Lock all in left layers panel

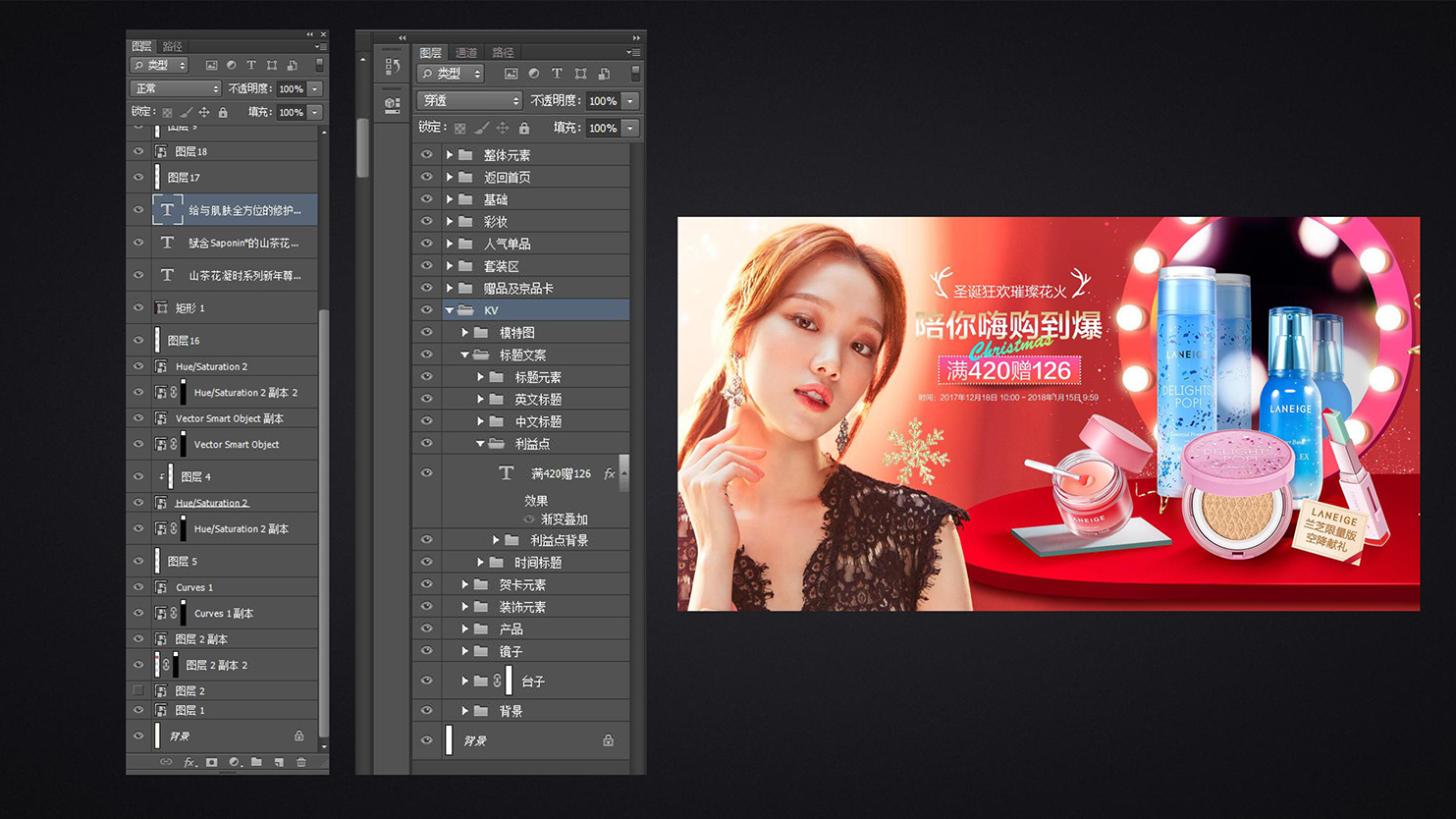(223, 113)
